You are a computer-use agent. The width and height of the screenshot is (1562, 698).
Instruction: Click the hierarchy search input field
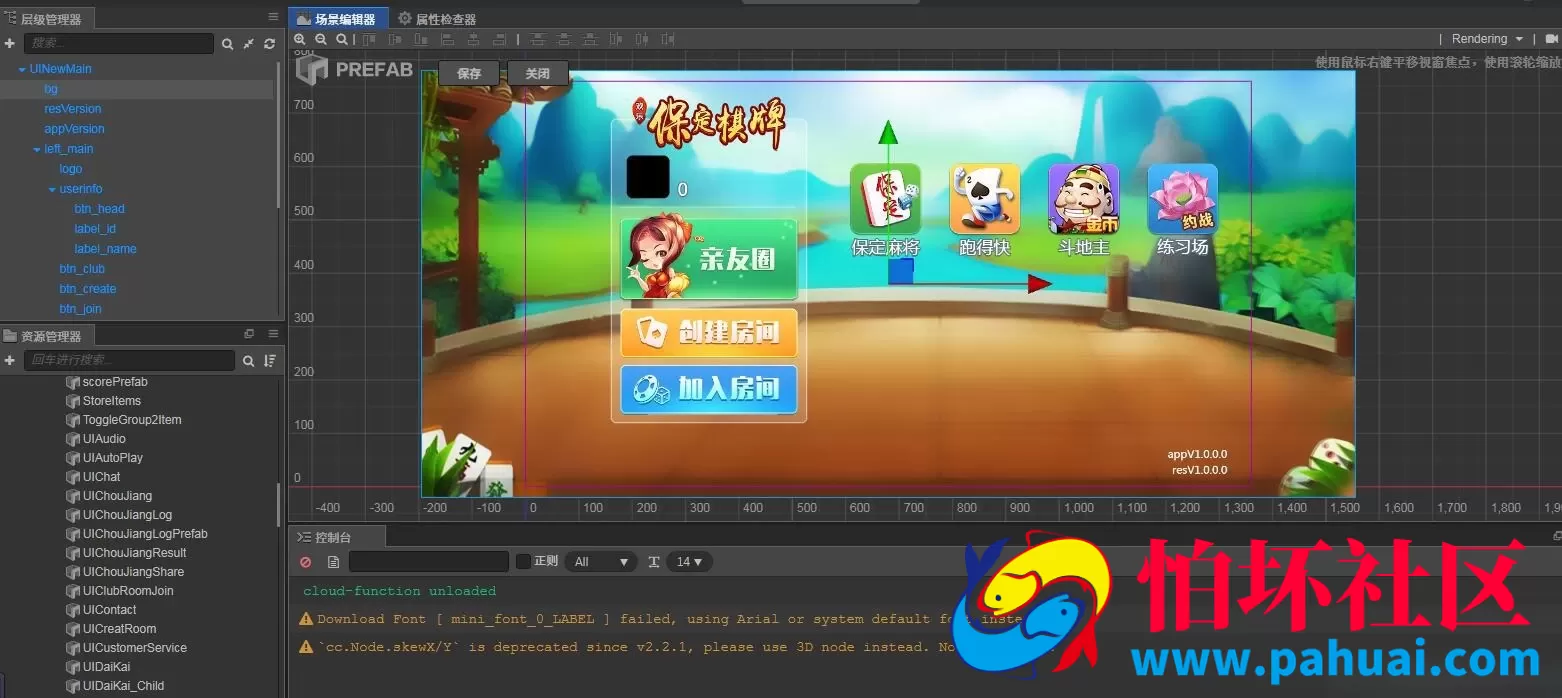(x=119, y=43)
